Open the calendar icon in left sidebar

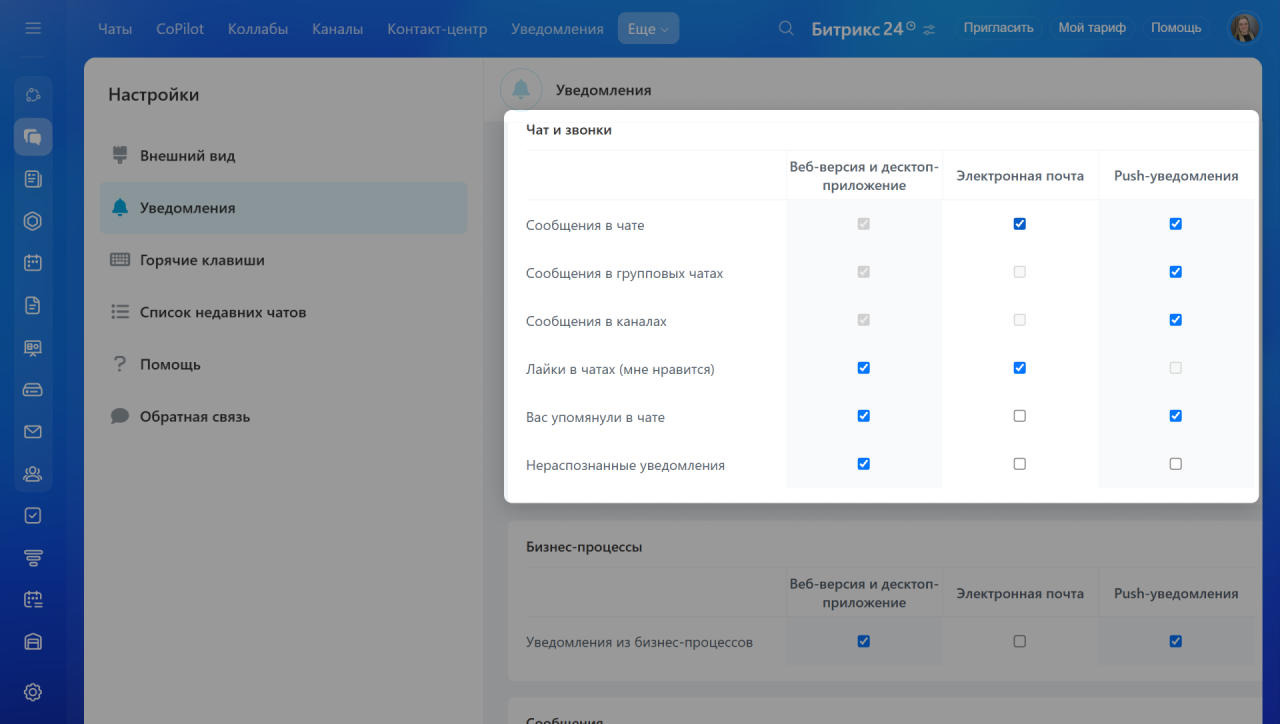33,263
